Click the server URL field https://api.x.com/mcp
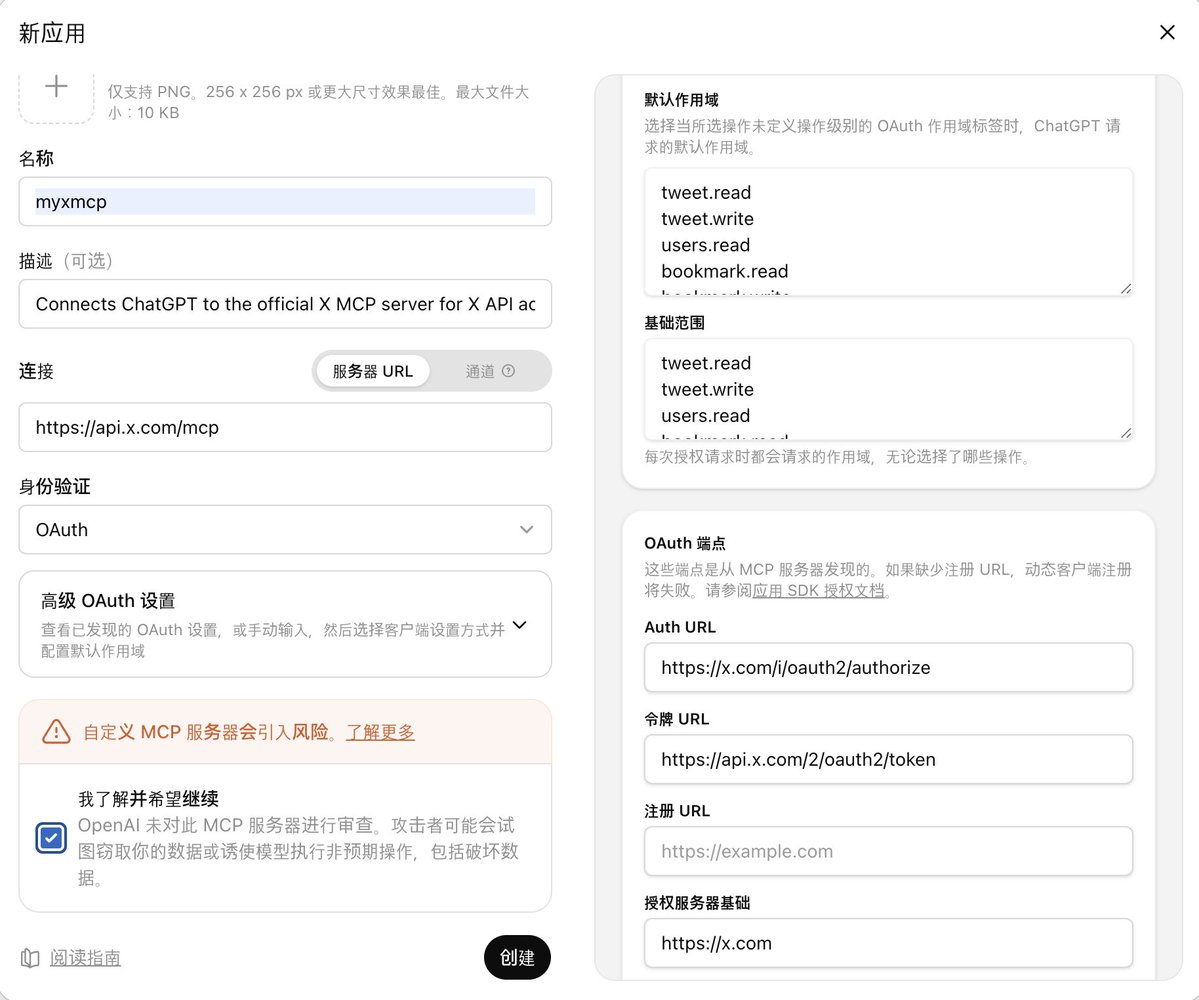Screen dimensions: 1199x1000 [x=285, y=427]
